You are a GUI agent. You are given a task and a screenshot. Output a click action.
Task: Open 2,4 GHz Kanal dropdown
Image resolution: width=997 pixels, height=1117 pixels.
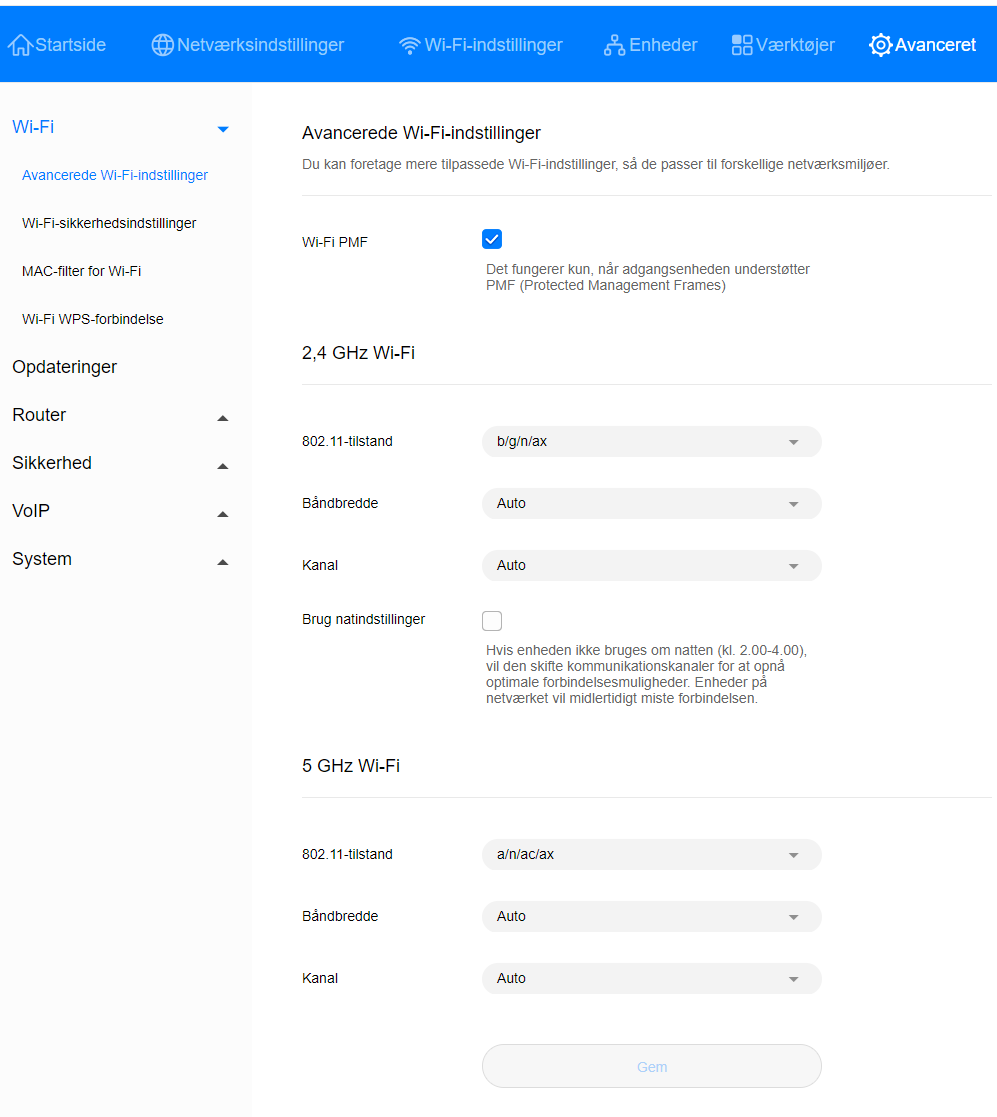[652, 566]
